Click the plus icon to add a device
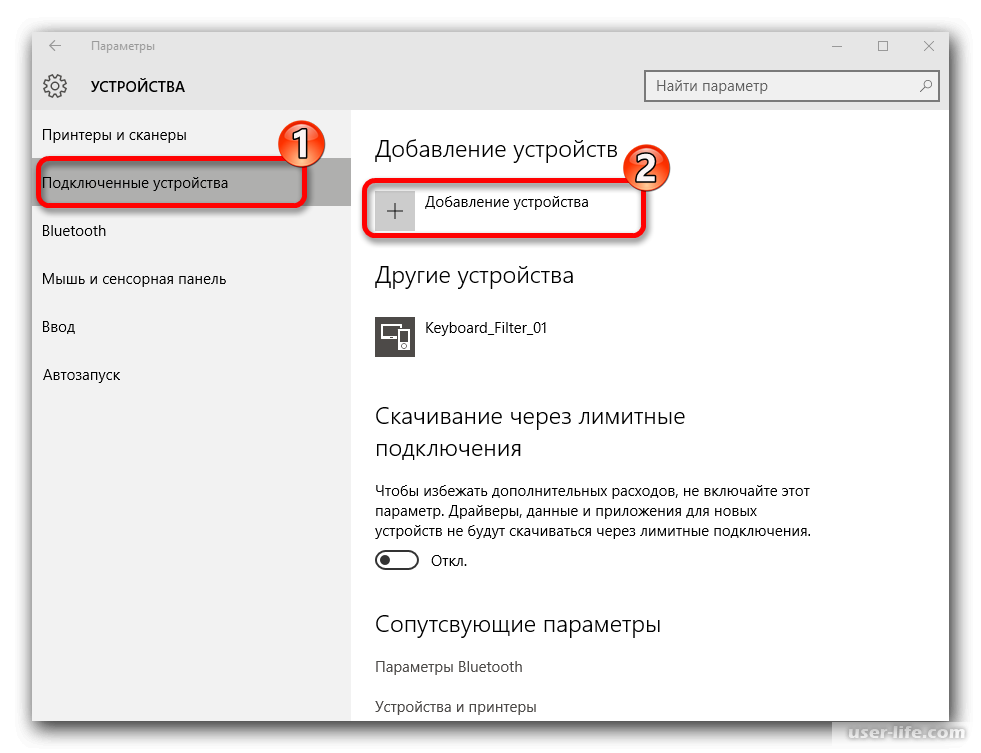981x753 pixels. (395, 211)
